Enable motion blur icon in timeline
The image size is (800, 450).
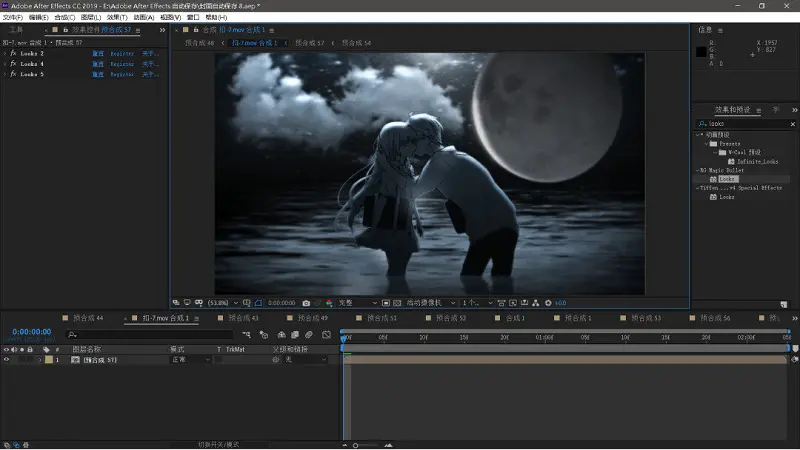click(309, 335)
